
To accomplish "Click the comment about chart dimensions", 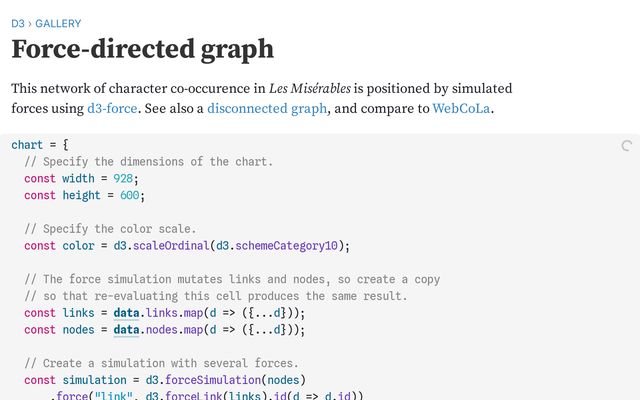I will 148,162.
